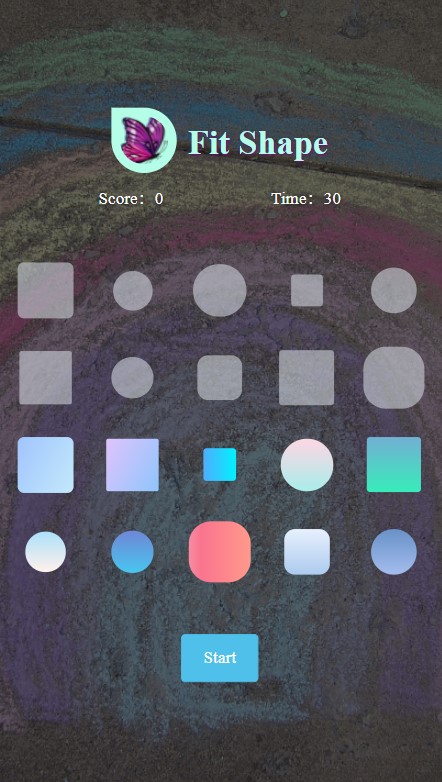Click the largest gray circle slot in top row
Image resolution: width=442 pixels, height=782 pixels.
pos(220,290)
